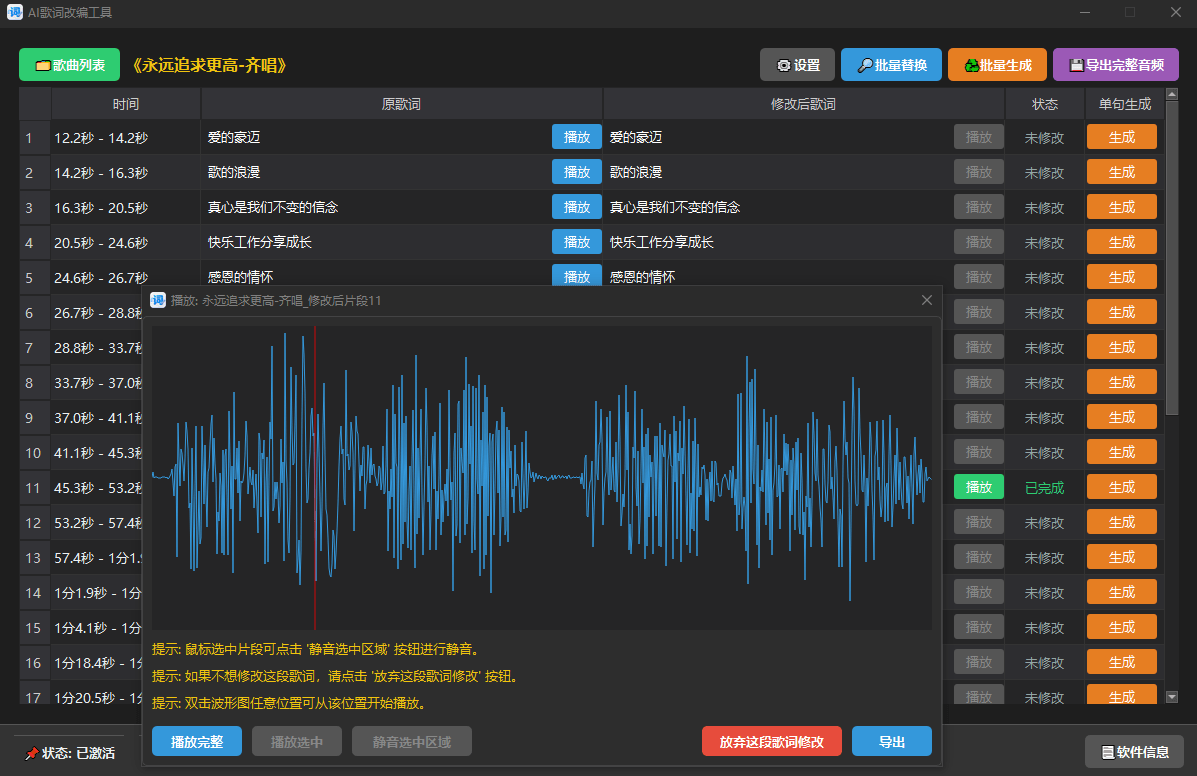Click the 修改后歌词 column header
Viewport: 1197px width, 776px height.
[803, 104]
